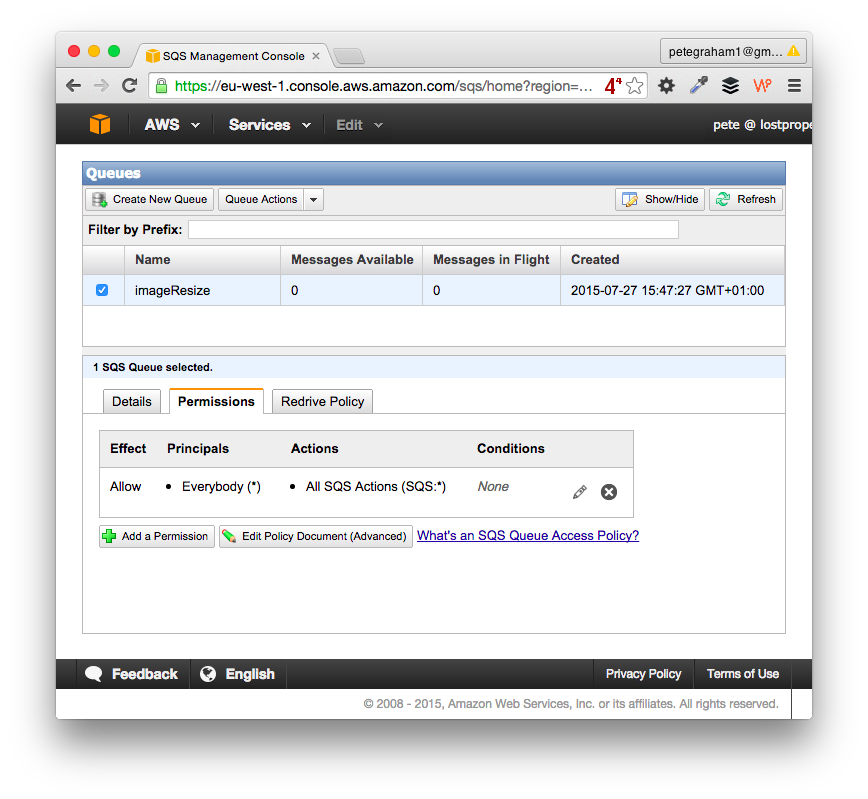Viewport: 868px width, 799px height.
Task: Uncheck the imageResize queue checkbox
Action: [x=102, y=290]
